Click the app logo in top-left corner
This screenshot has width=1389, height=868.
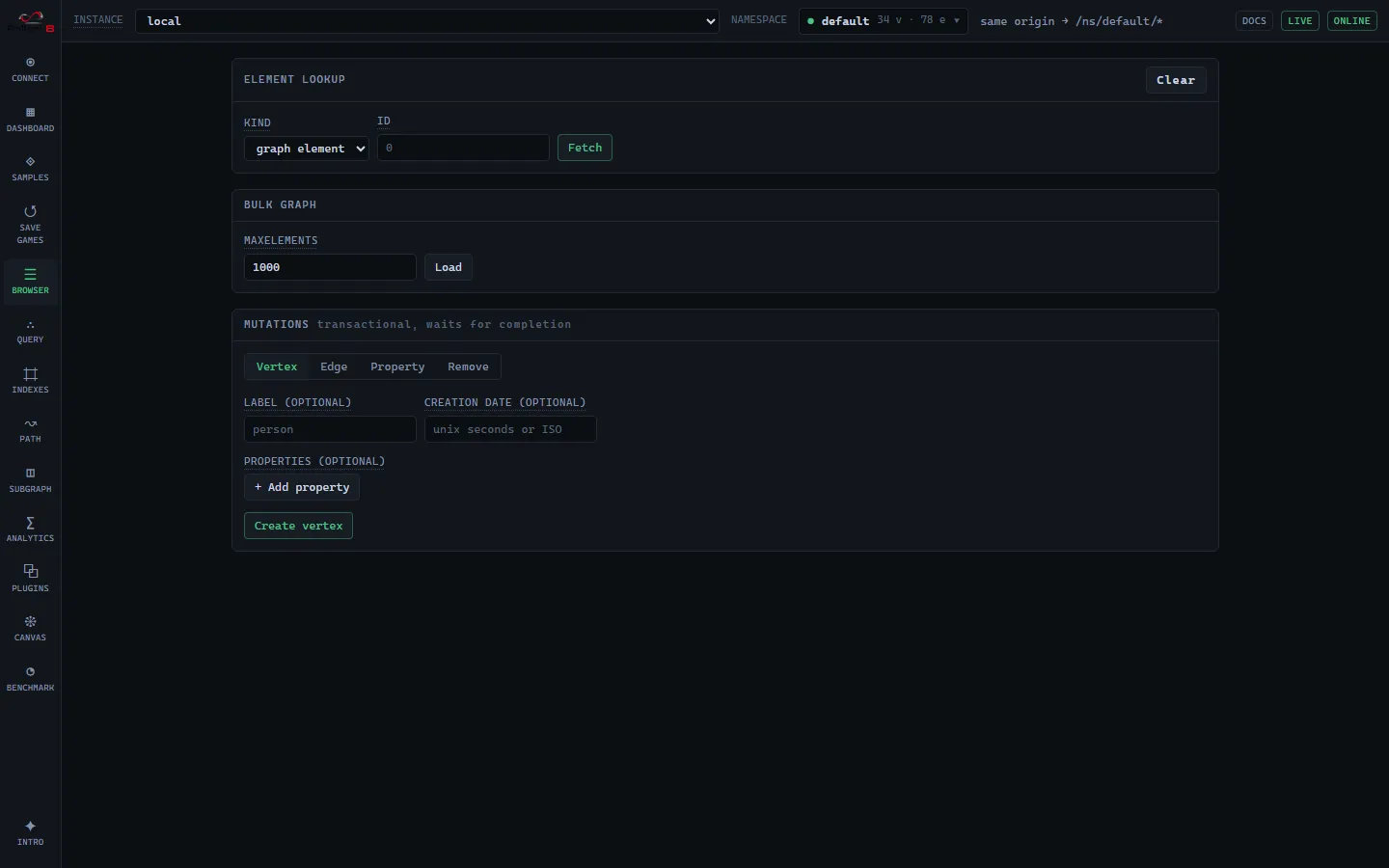click(x=31, y=20)
